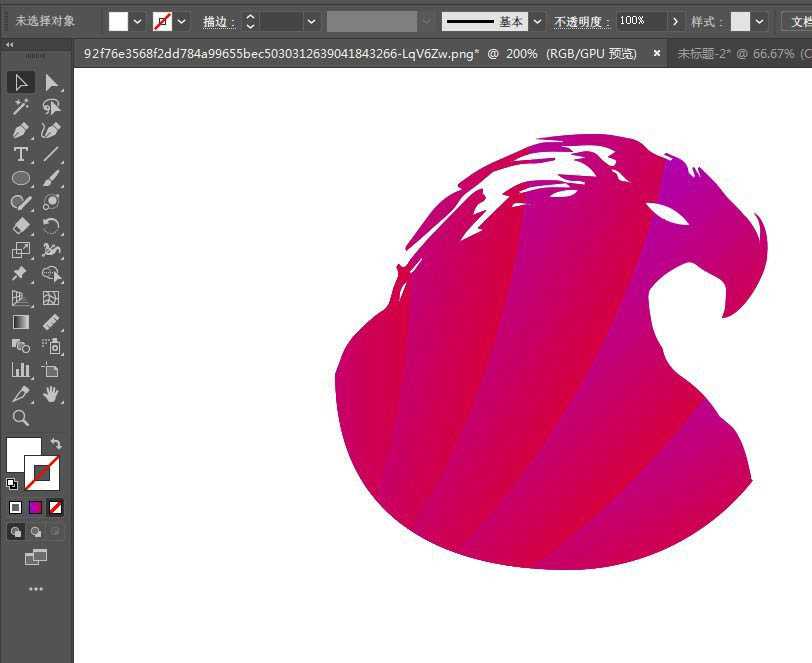The image size is (812, 663).
Task: Open the 基本 brush definition dropdown
Action: tap(536, 20)
